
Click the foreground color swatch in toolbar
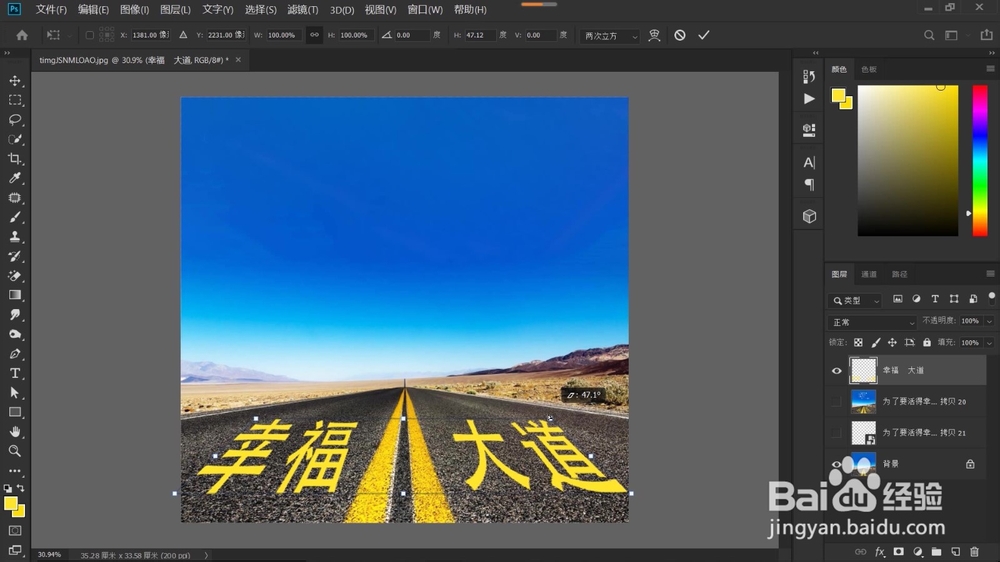(x=10, y=505)
